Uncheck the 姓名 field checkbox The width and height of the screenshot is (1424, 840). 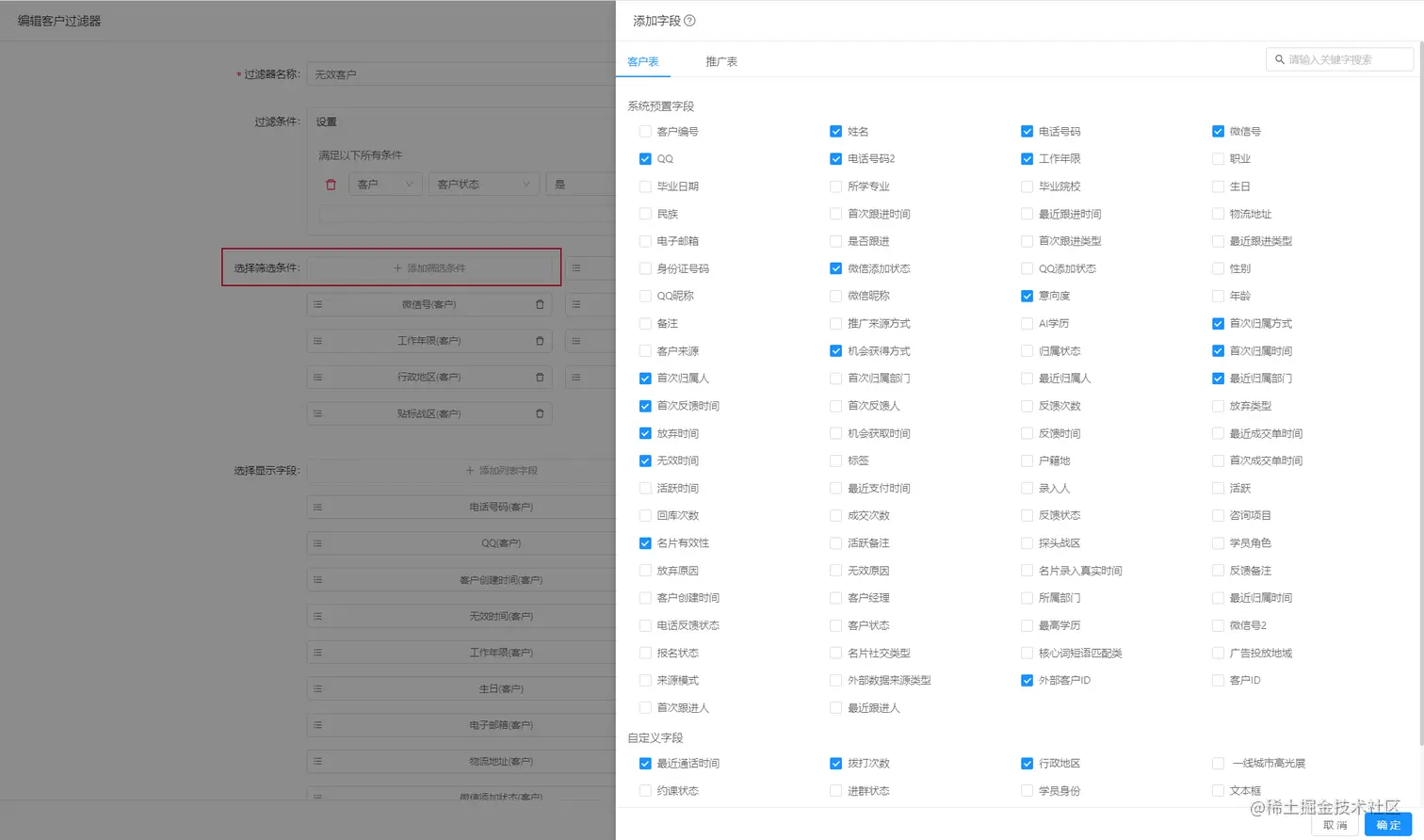835,132
